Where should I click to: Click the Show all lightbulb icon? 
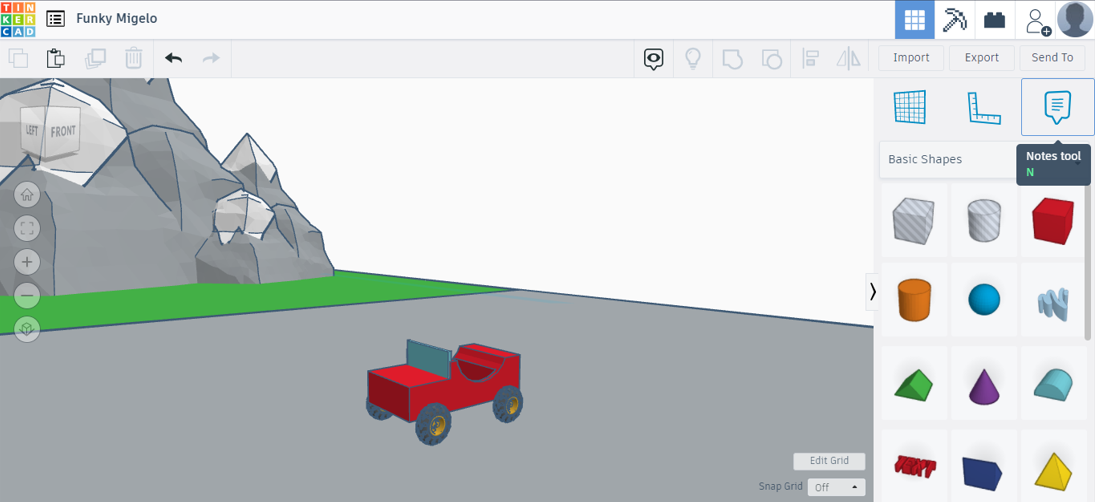(x=692, y=59)
